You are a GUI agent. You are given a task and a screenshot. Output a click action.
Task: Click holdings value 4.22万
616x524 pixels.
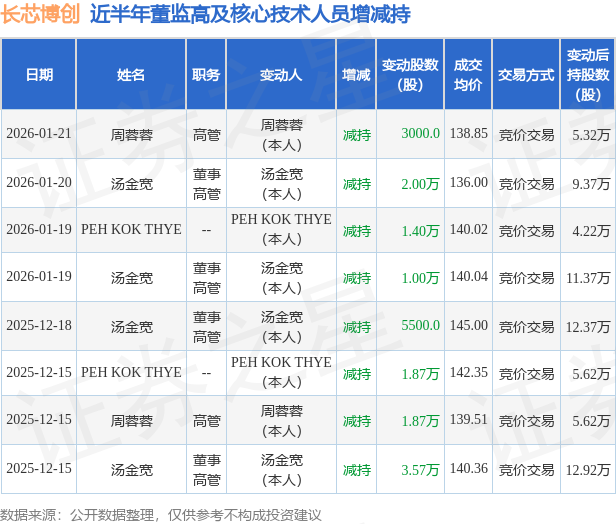click(x=591, y=231)
